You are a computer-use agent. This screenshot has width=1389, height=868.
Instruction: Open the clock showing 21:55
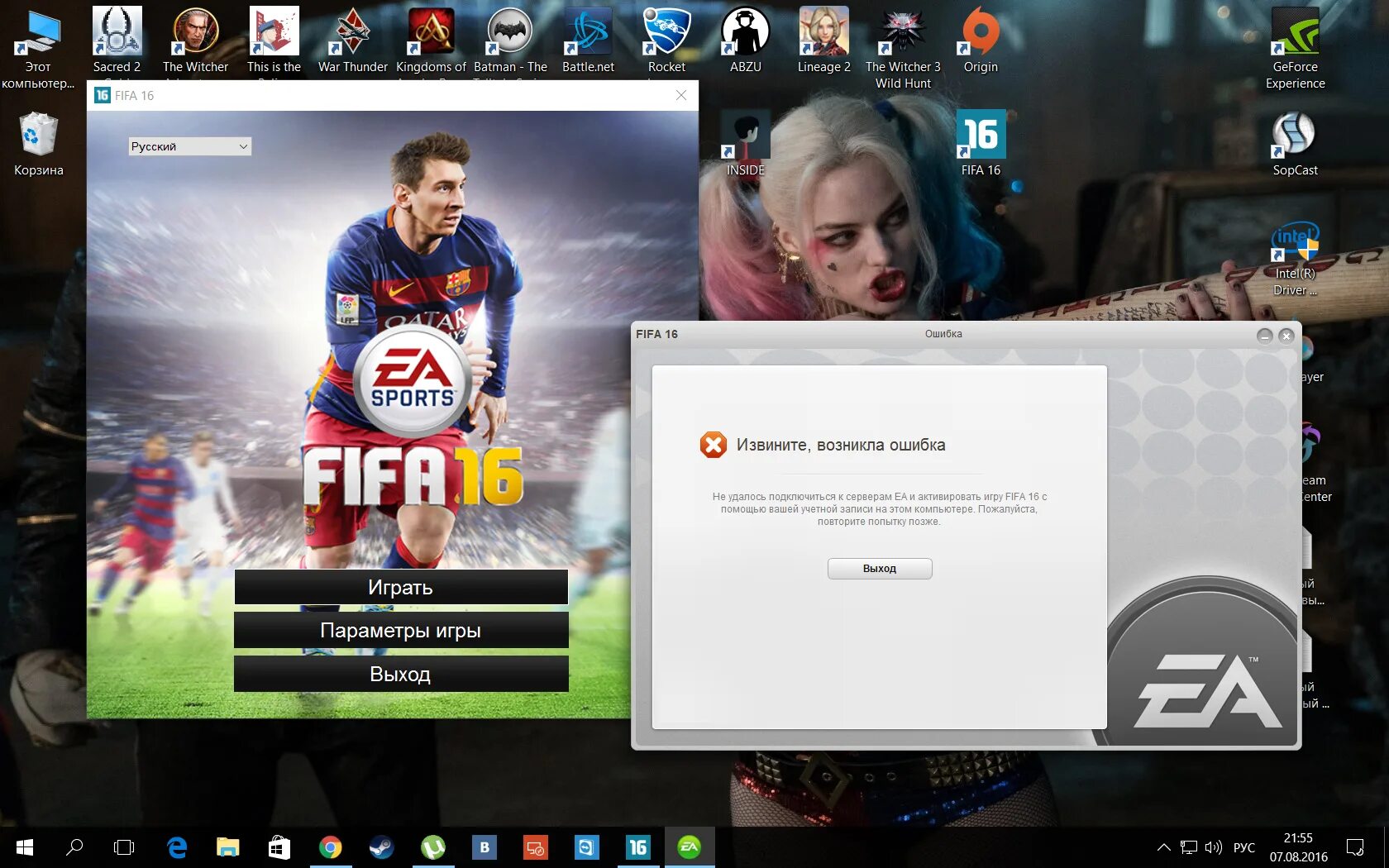(1298, 847)
